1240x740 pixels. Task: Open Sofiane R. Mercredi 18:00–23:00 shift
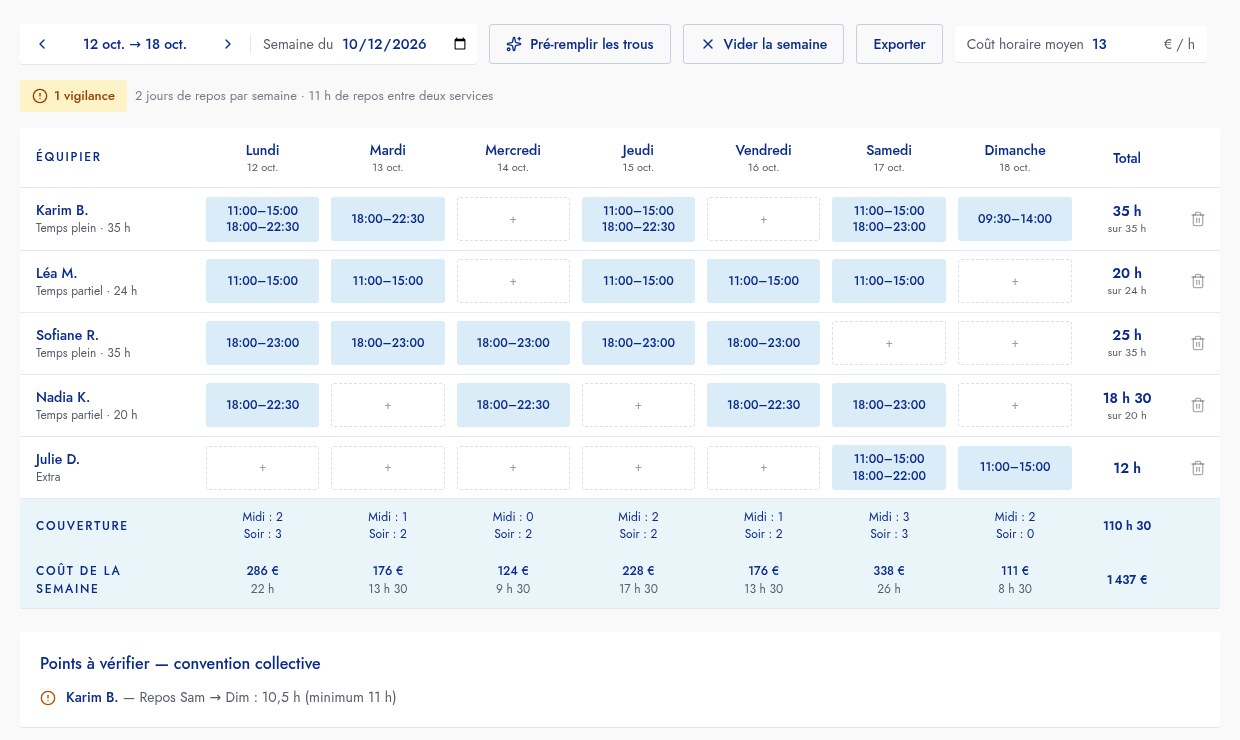(513, 343)
